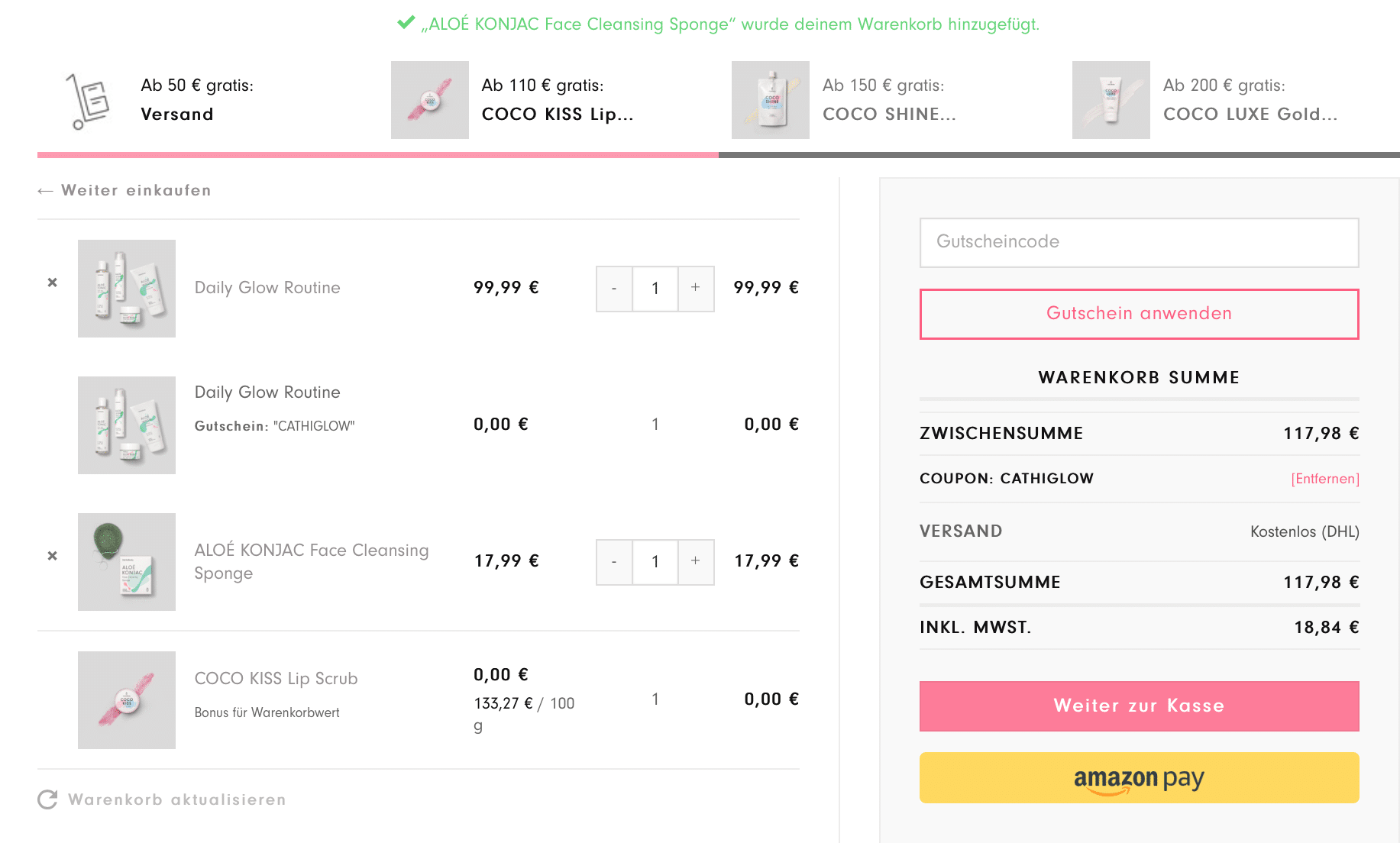
Task: Remove ALOÉ KONJAC Sponge with the x icon
Action: pyautogui.click(x=52, y=556)
